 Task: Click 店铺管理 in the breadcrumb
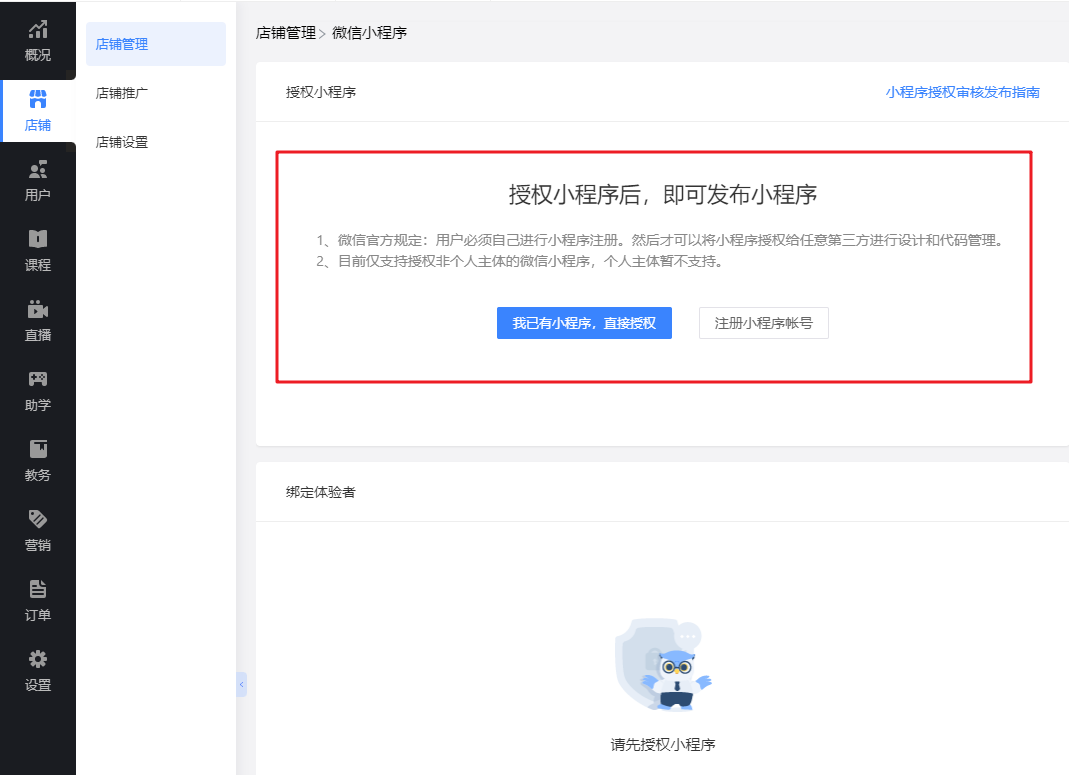click(x=286, y=33)
